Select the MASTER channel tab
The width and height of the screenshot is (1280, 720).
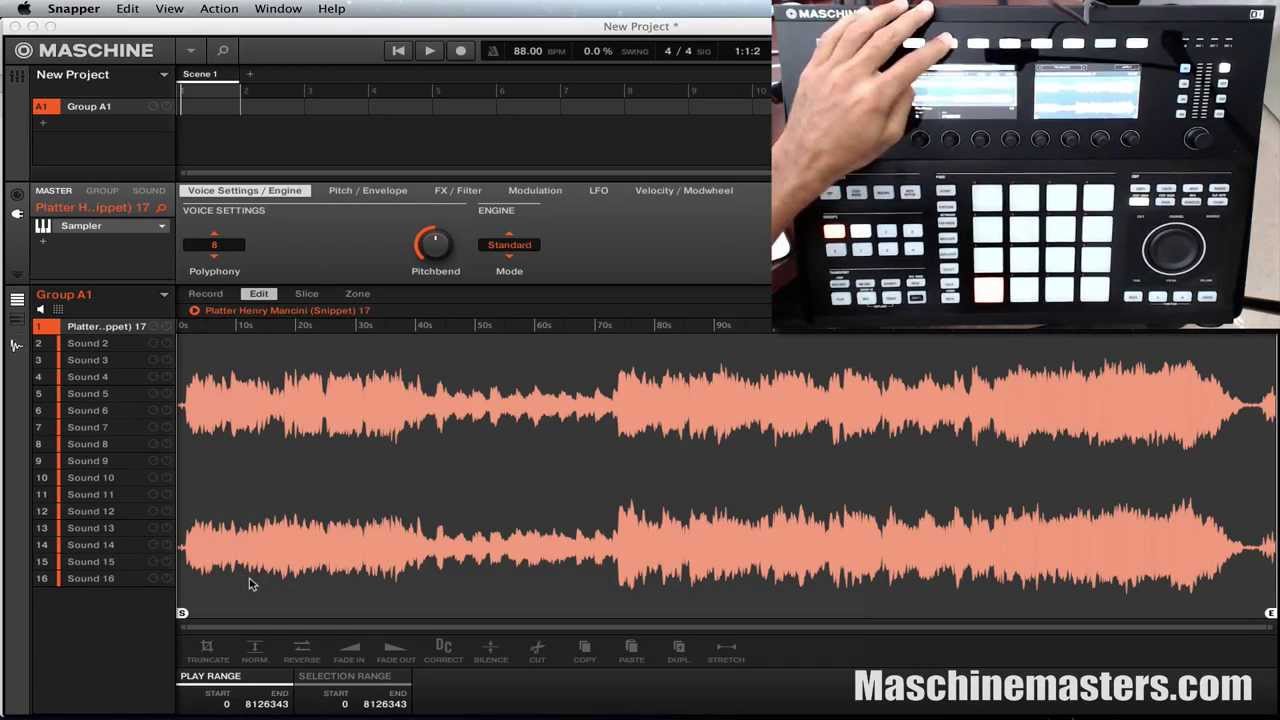[54, 191]
